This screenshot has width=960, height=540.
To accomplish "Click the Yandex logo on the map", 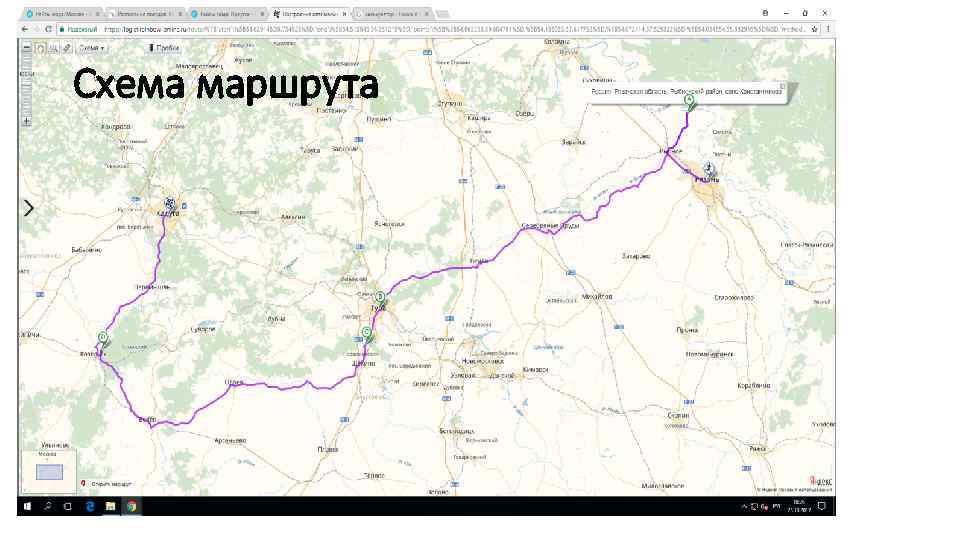I will [821, 481].
